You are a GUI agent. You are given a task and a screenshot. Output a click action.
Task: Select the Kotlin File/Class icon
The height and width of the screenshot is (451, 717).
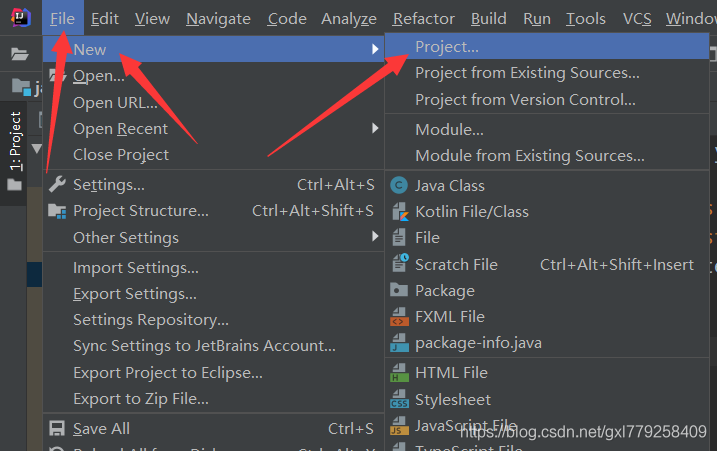(x=399, y=211)
